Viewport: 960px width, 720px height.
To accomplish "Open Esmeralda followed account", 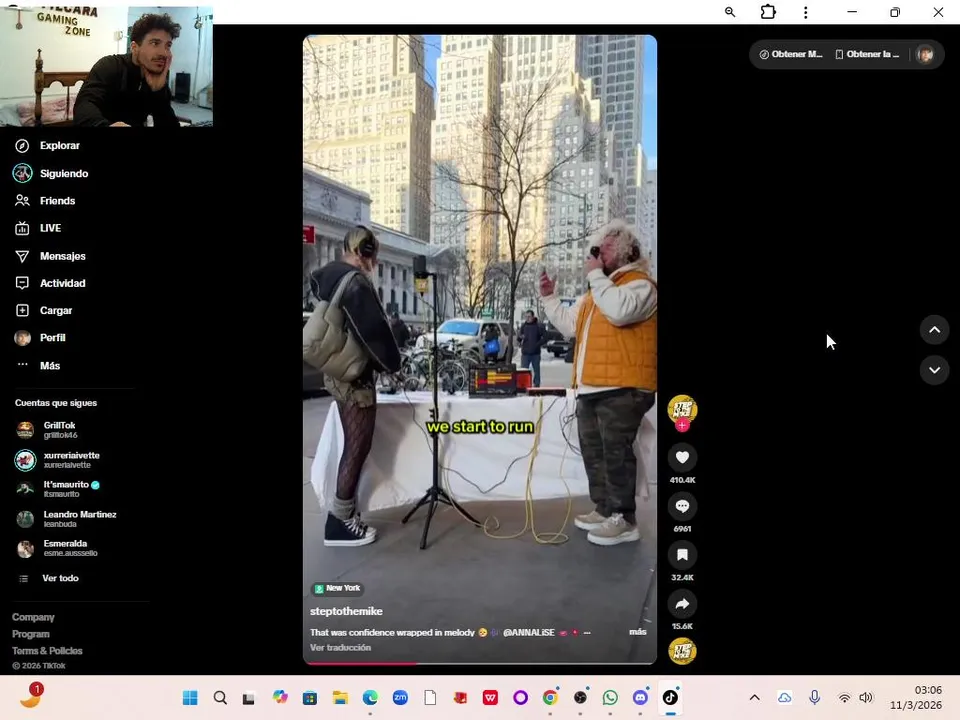I will (57, 548).
